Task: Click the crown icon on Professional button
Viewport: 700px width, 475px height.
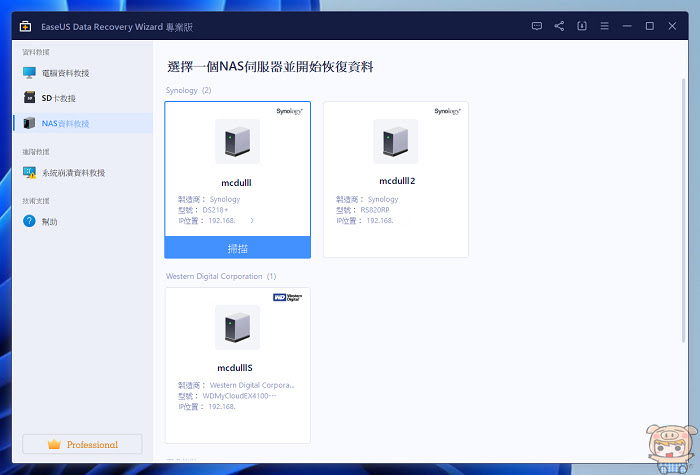Action: tap(54, 444)
